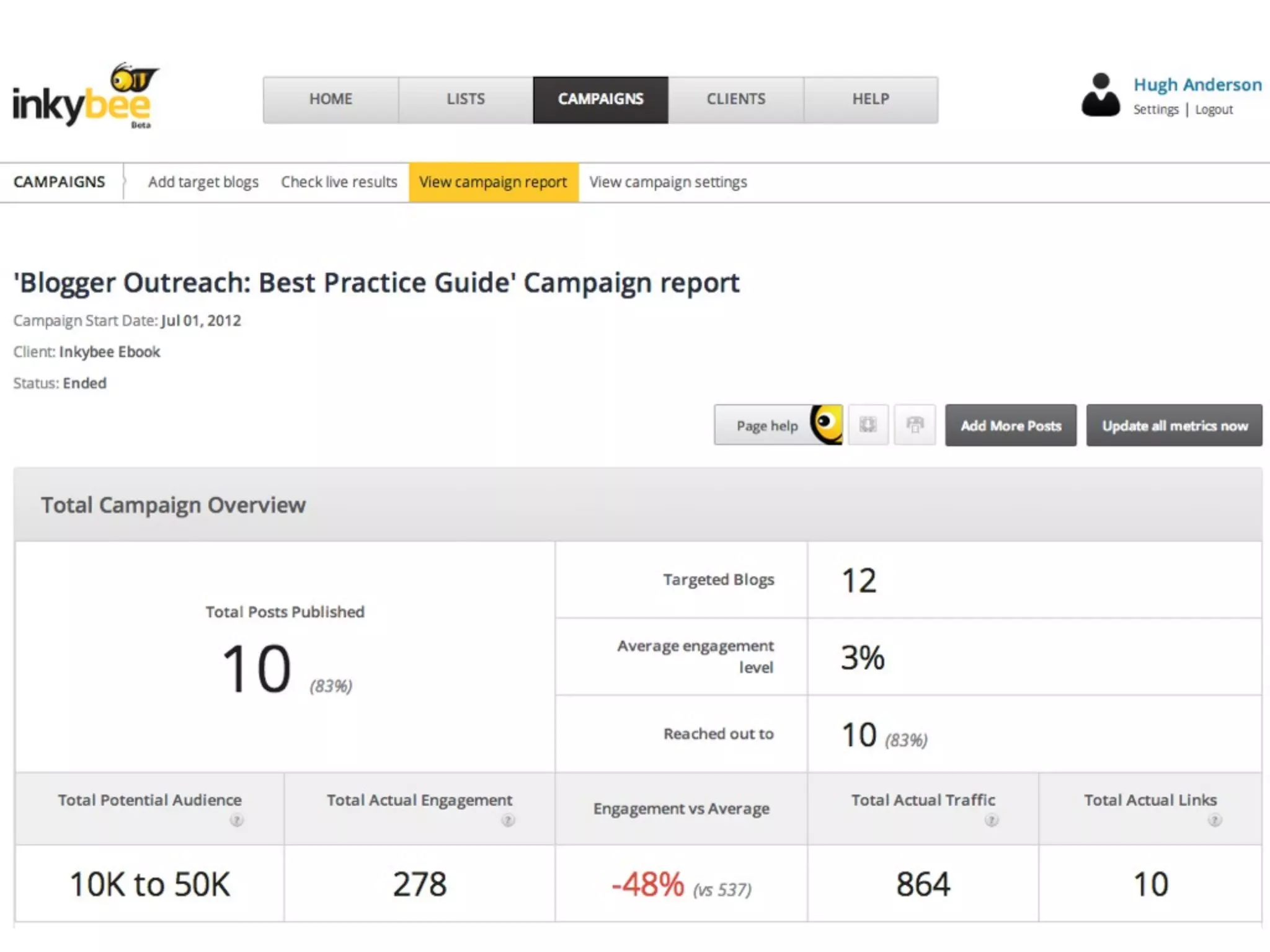The width and height of the screenshot is (1270, 952).
Task: Open the HOME navigation tab
Action: (331, 100)
